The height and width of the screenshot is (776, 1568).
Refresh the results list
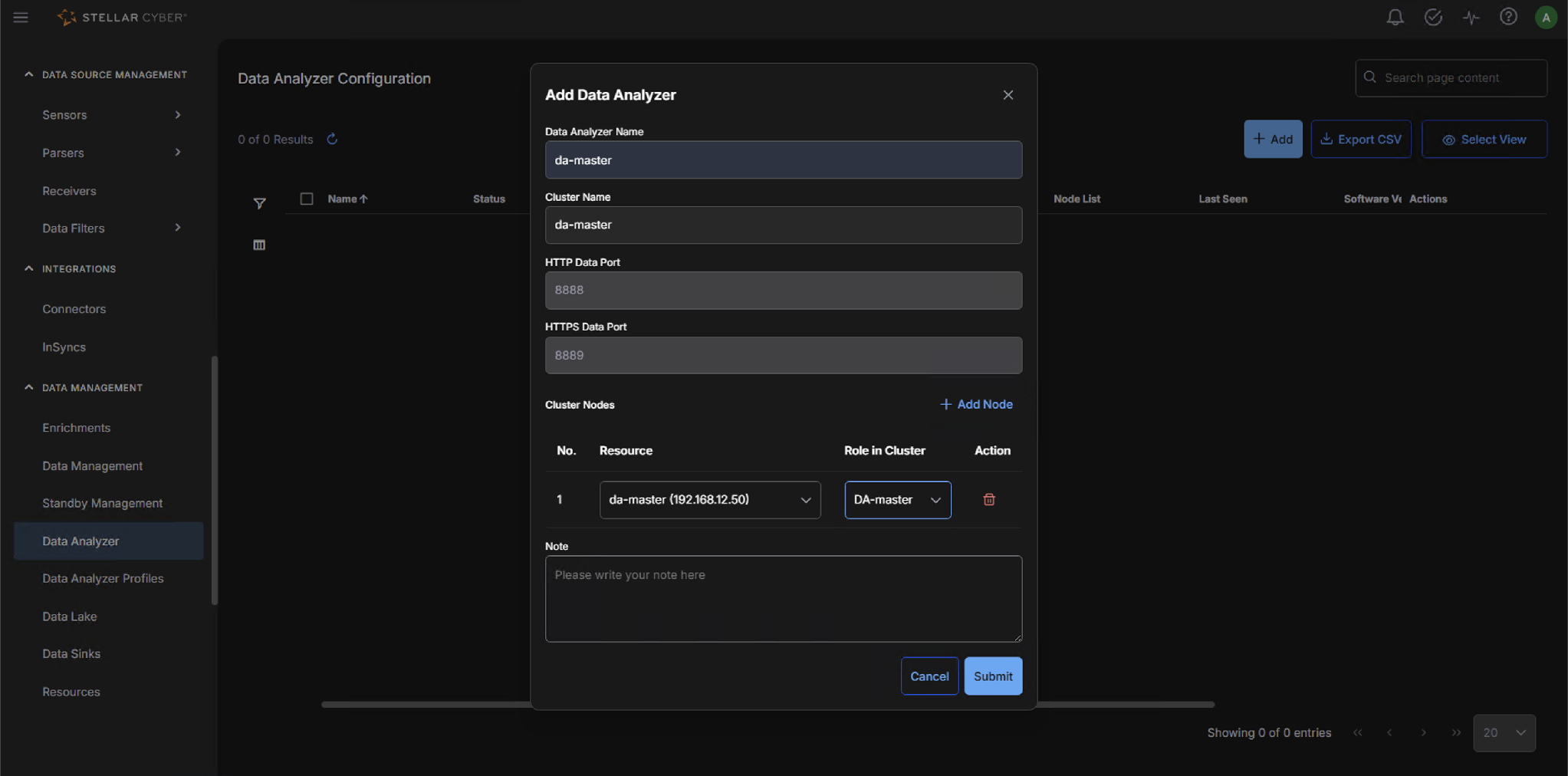pos(332,139)
